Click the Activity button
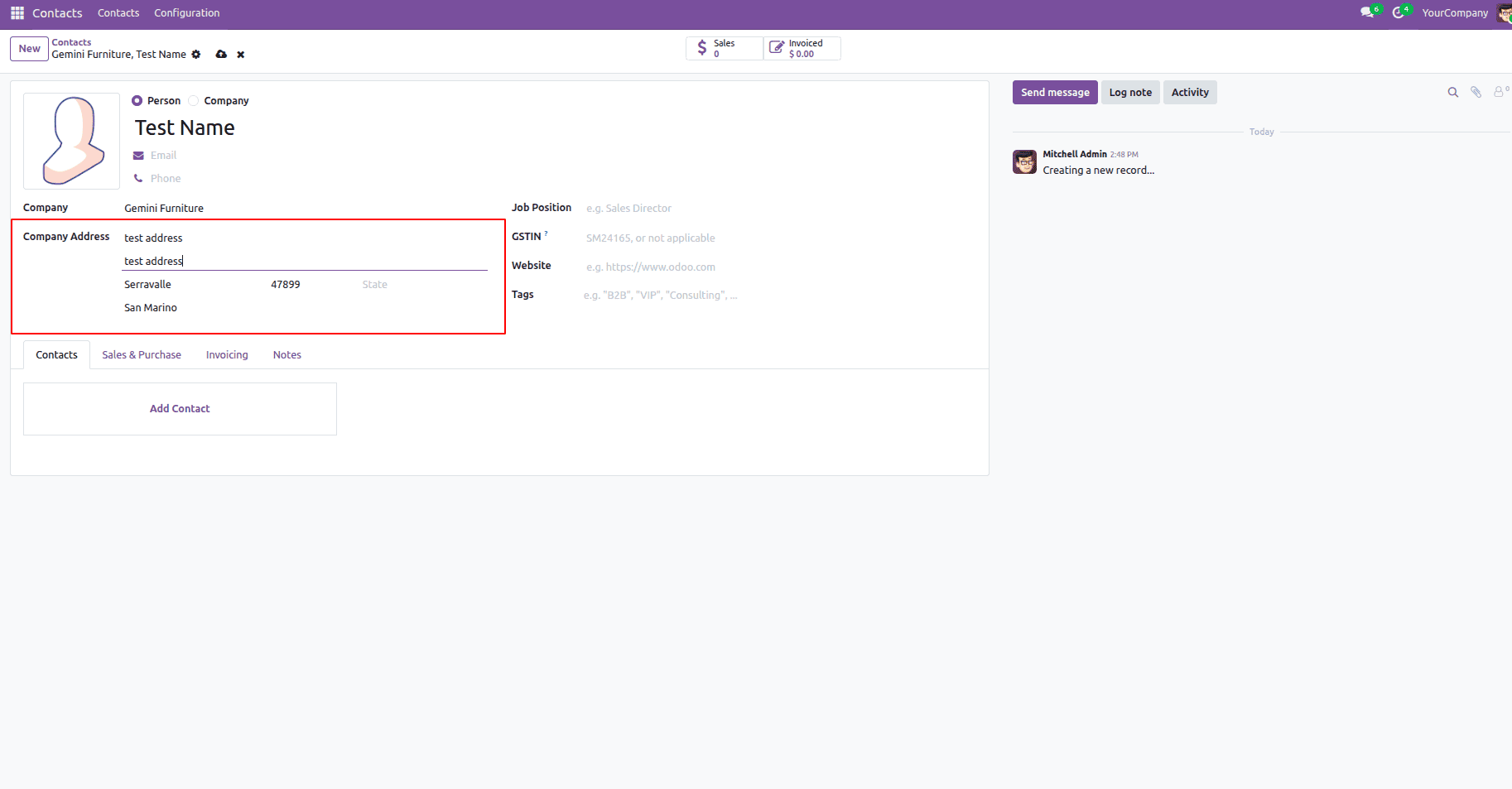1512x789 pixels. 1190,93
